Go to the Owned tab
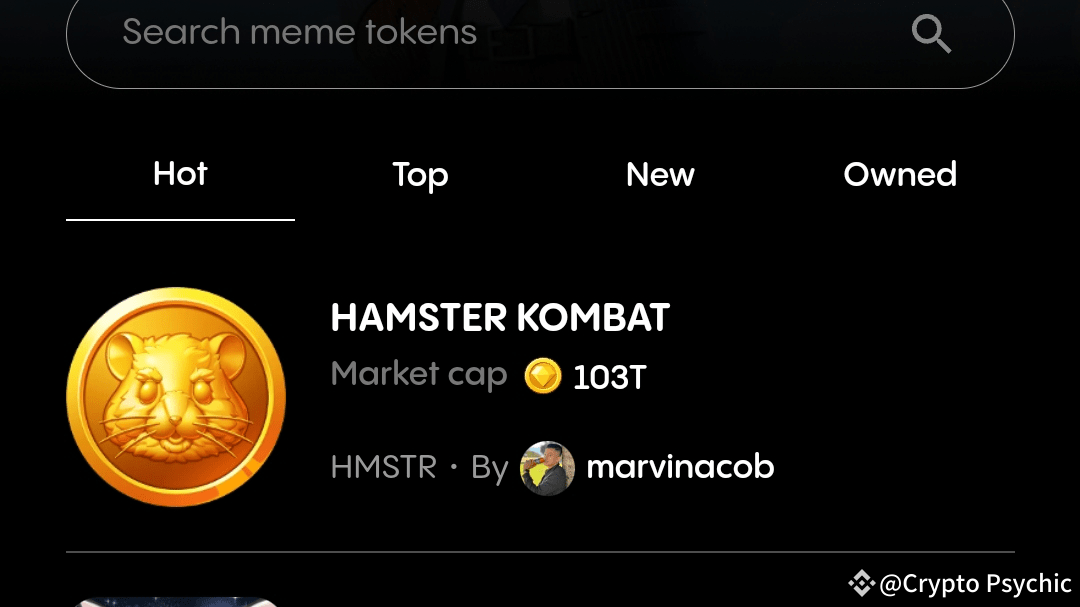 900,174
